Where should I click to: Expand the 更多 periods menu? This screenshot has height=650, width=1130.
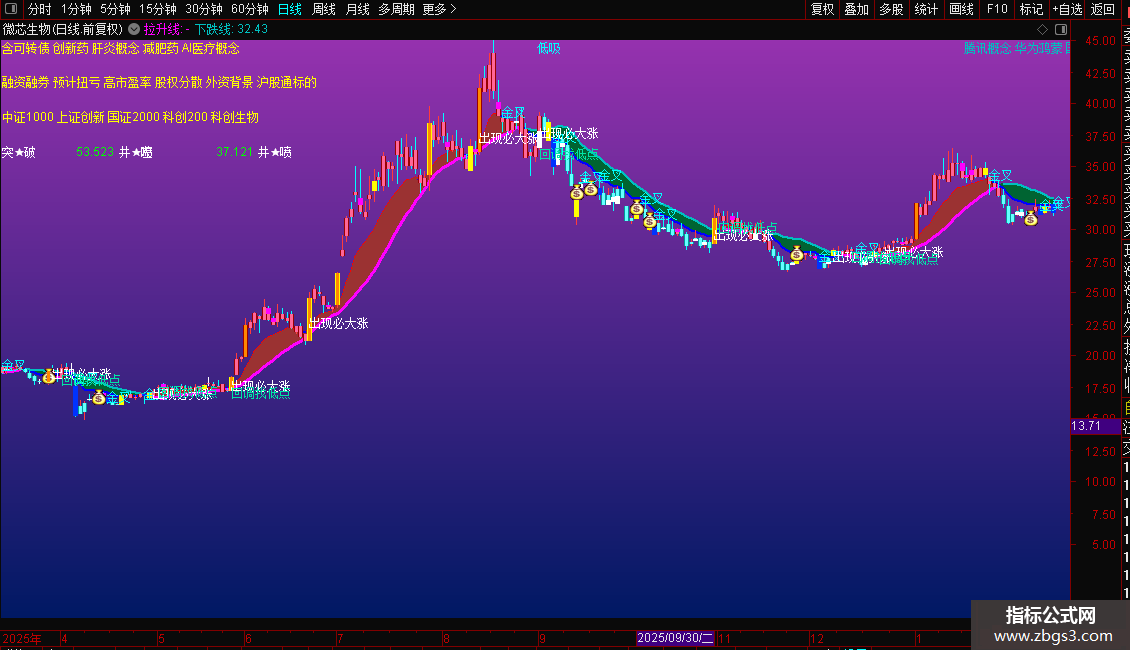click(440, 9)
